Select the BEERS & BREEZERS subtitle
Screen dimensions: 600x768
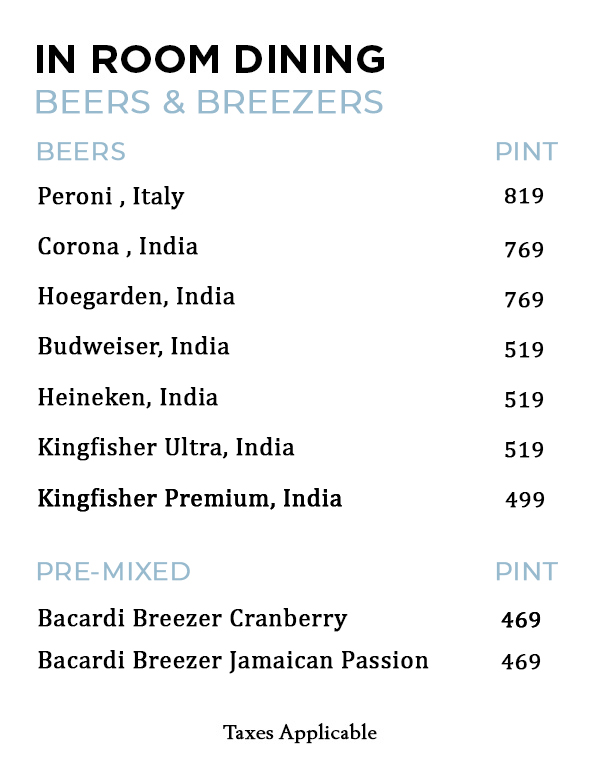coord(209,103)
